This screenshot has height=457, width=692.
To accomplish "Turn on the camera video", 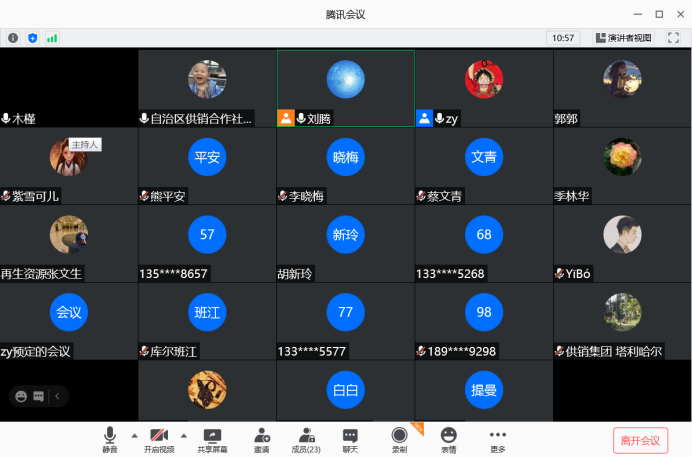I will pos(159,440).
